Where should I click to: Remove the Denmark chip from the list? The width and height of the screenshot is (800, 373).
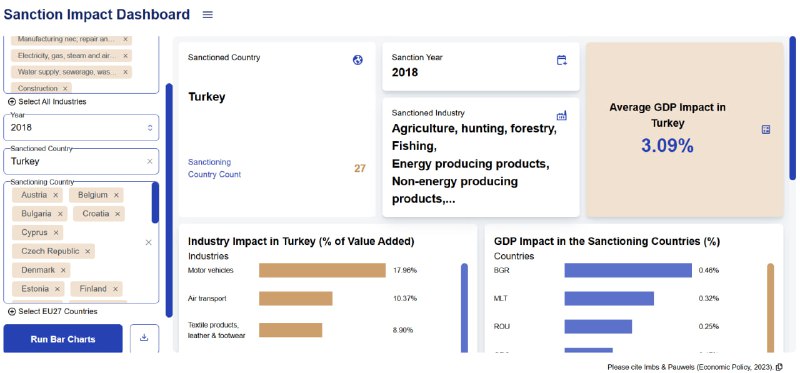63,270
